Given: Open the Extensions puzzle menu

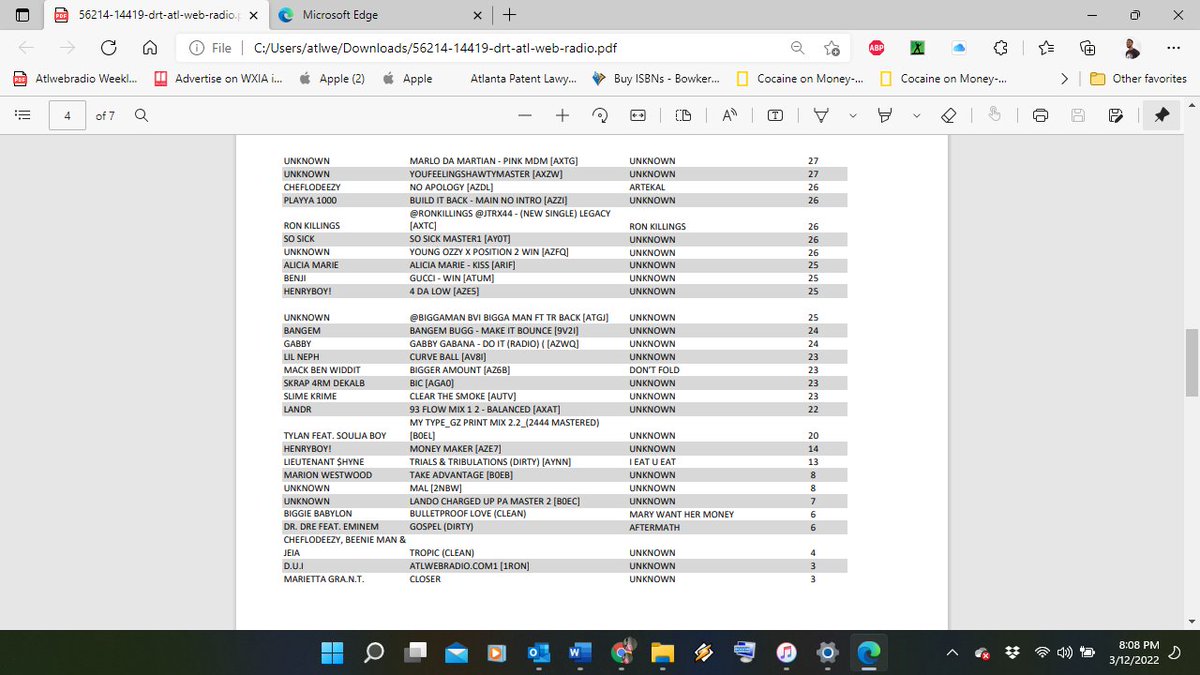Looking at the screenshot, I should point(1000,47).
